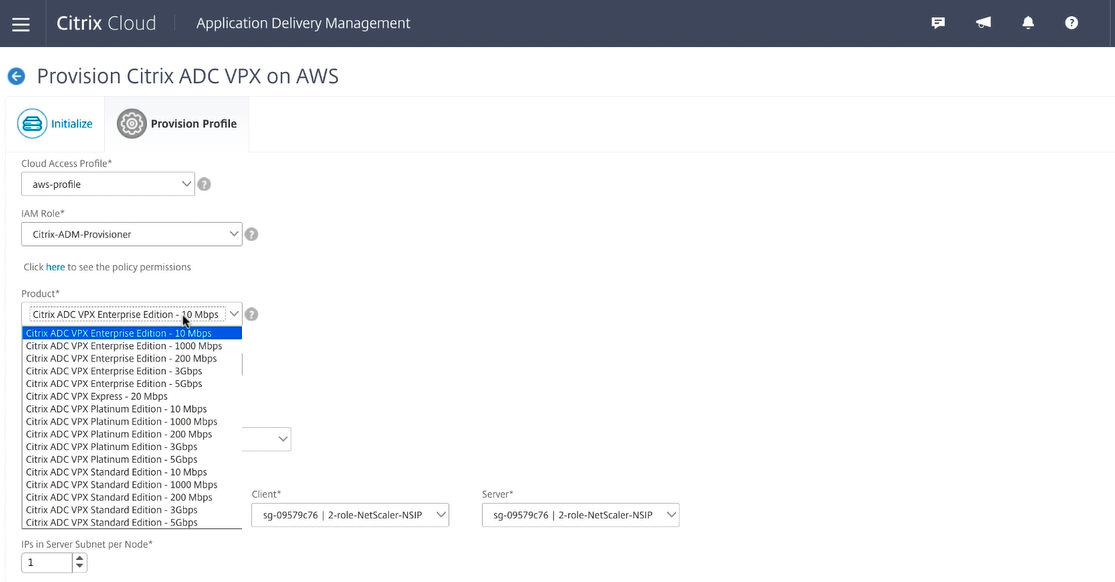
Task: Switch to the Initialize tab
Action: click(x=55, y=124)
